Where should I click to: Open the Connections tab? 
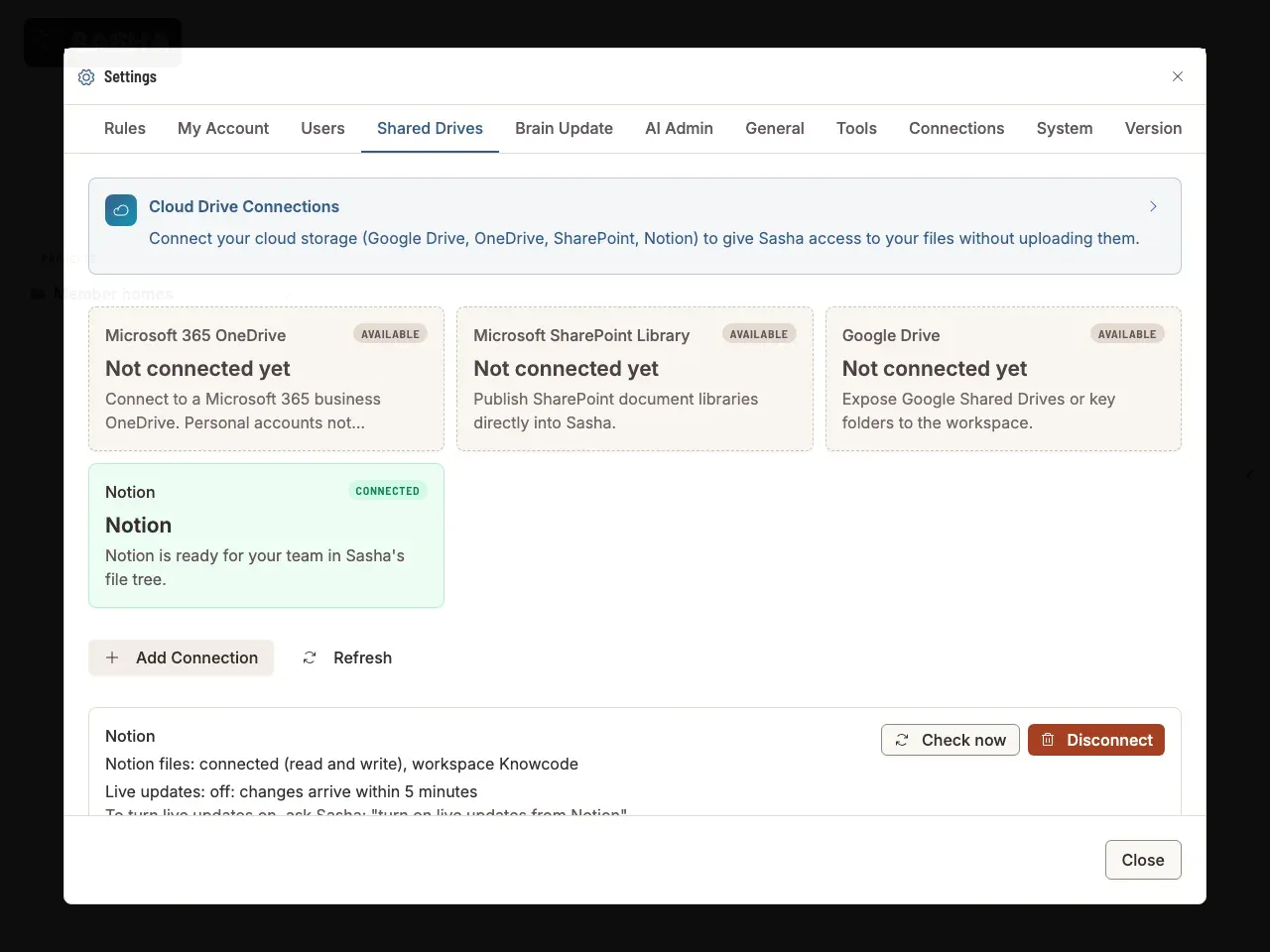(x=956, y=128)
